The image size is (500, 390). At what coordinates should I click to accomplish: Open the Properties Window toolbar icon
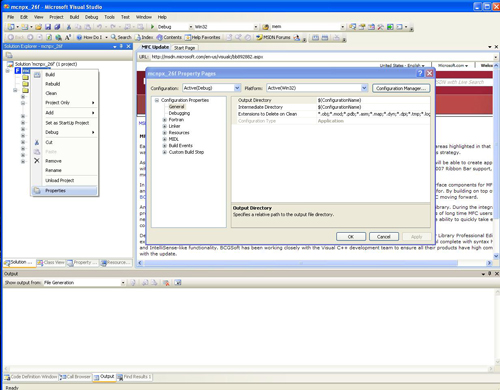362,27
